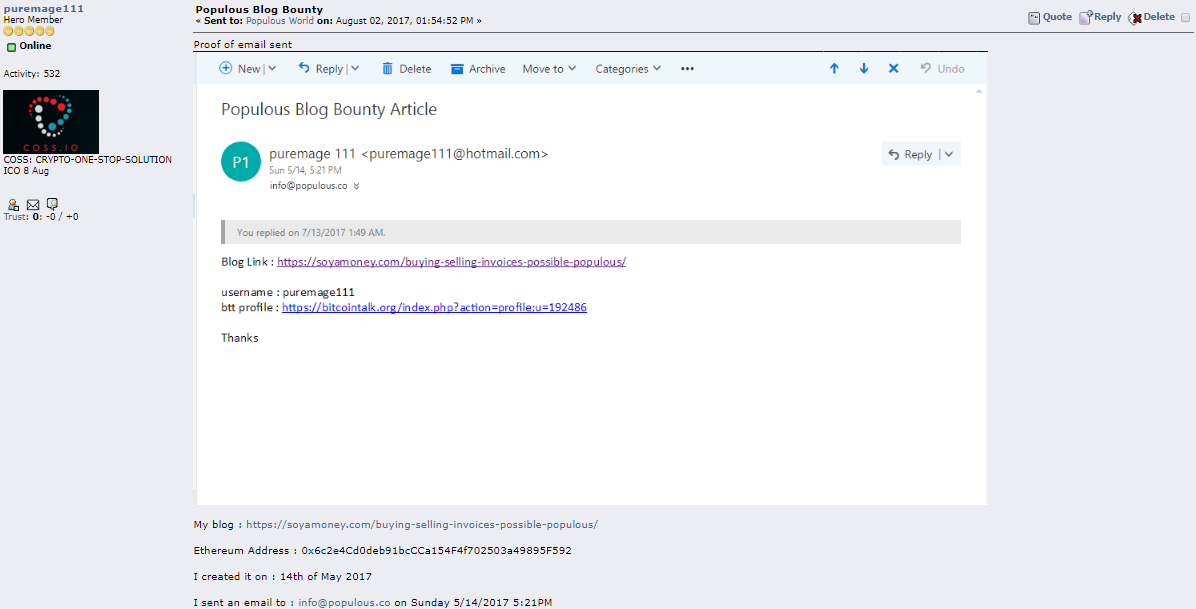Click the Ethereum address text
This screenshot has height=609, width=1196.
(x=436, y=550)
